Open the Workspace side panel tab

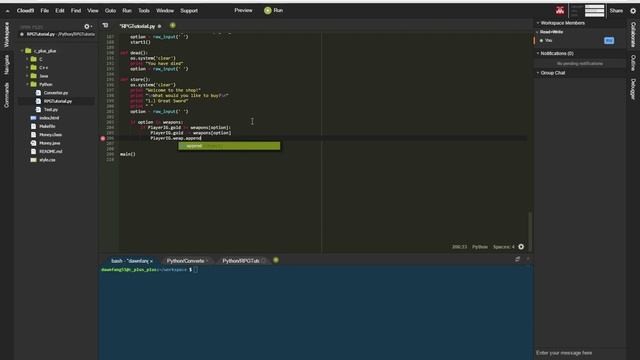tap(7, 35)
